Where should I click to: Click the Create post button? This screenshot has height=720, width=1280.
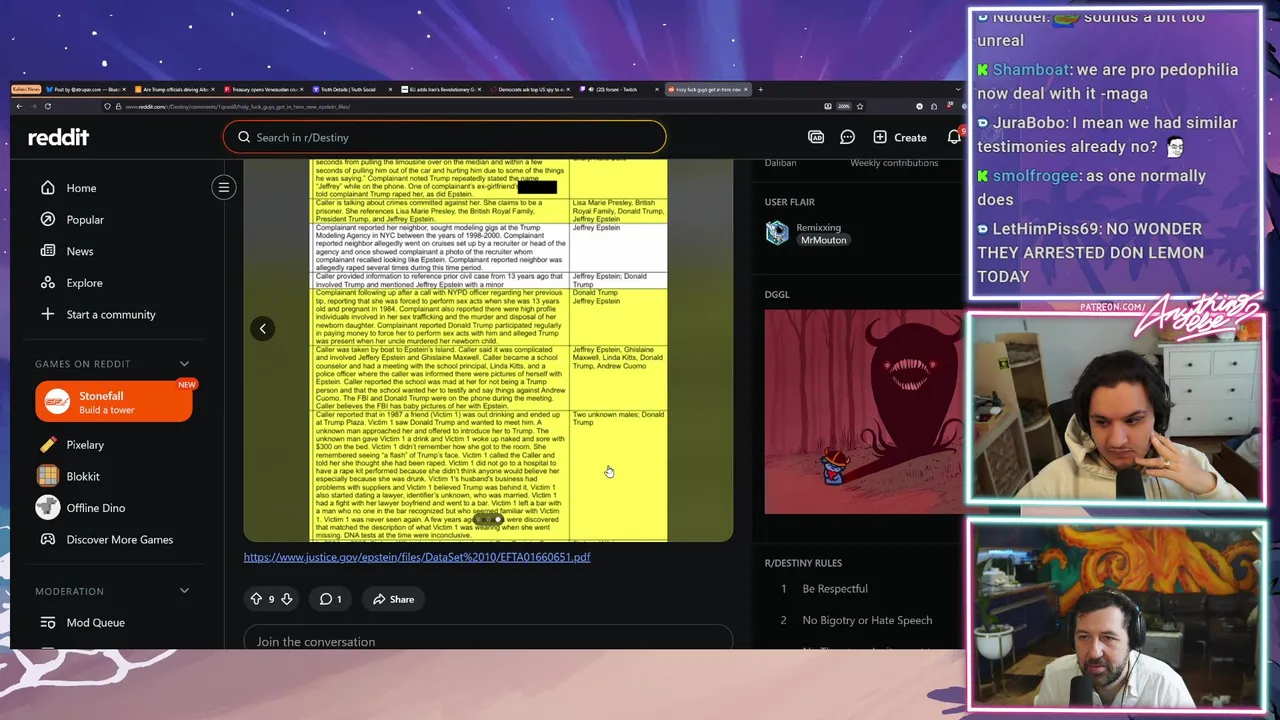(x=899, y=137)
